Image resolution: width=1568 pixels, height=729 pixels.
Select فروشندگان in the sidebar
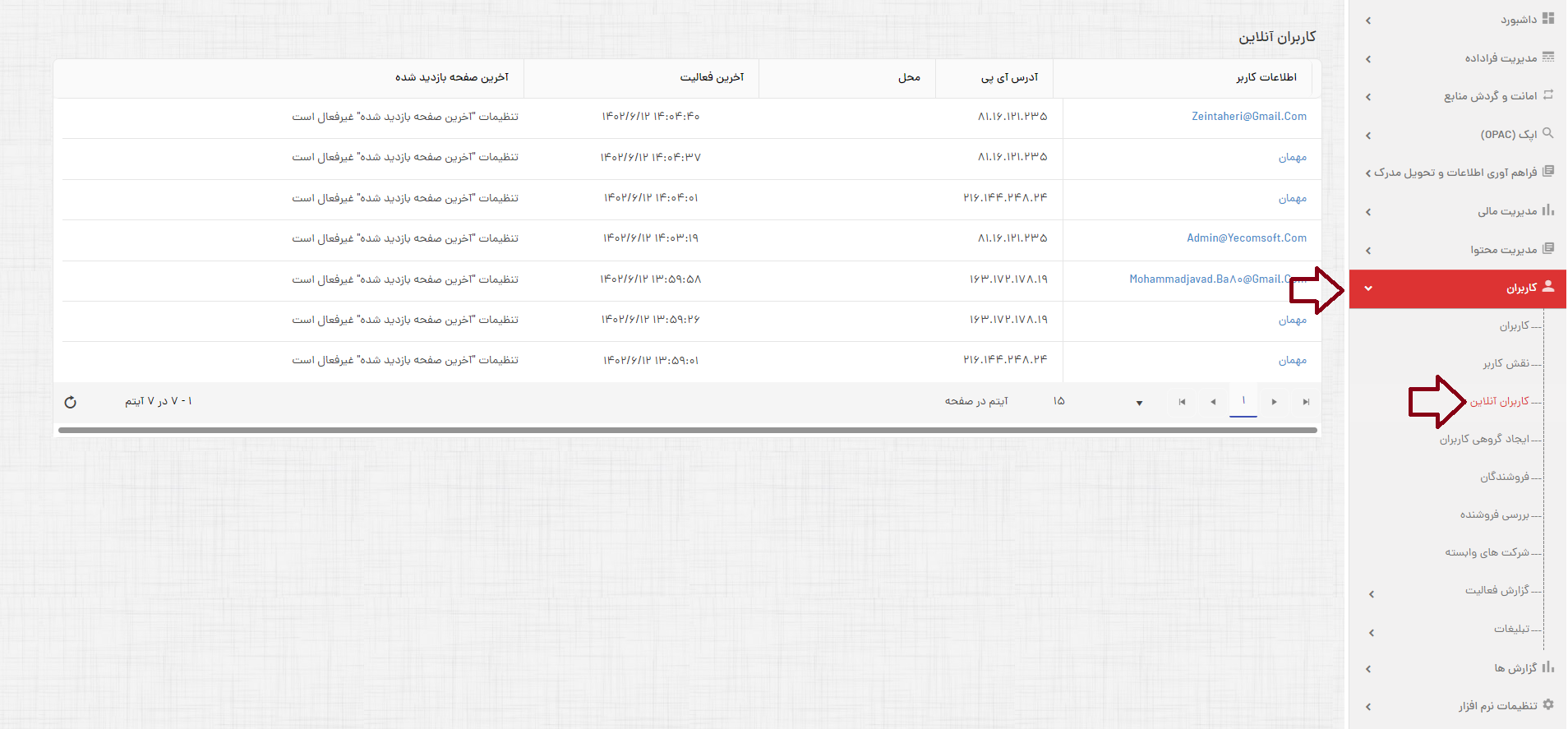tap(1505, 477)
